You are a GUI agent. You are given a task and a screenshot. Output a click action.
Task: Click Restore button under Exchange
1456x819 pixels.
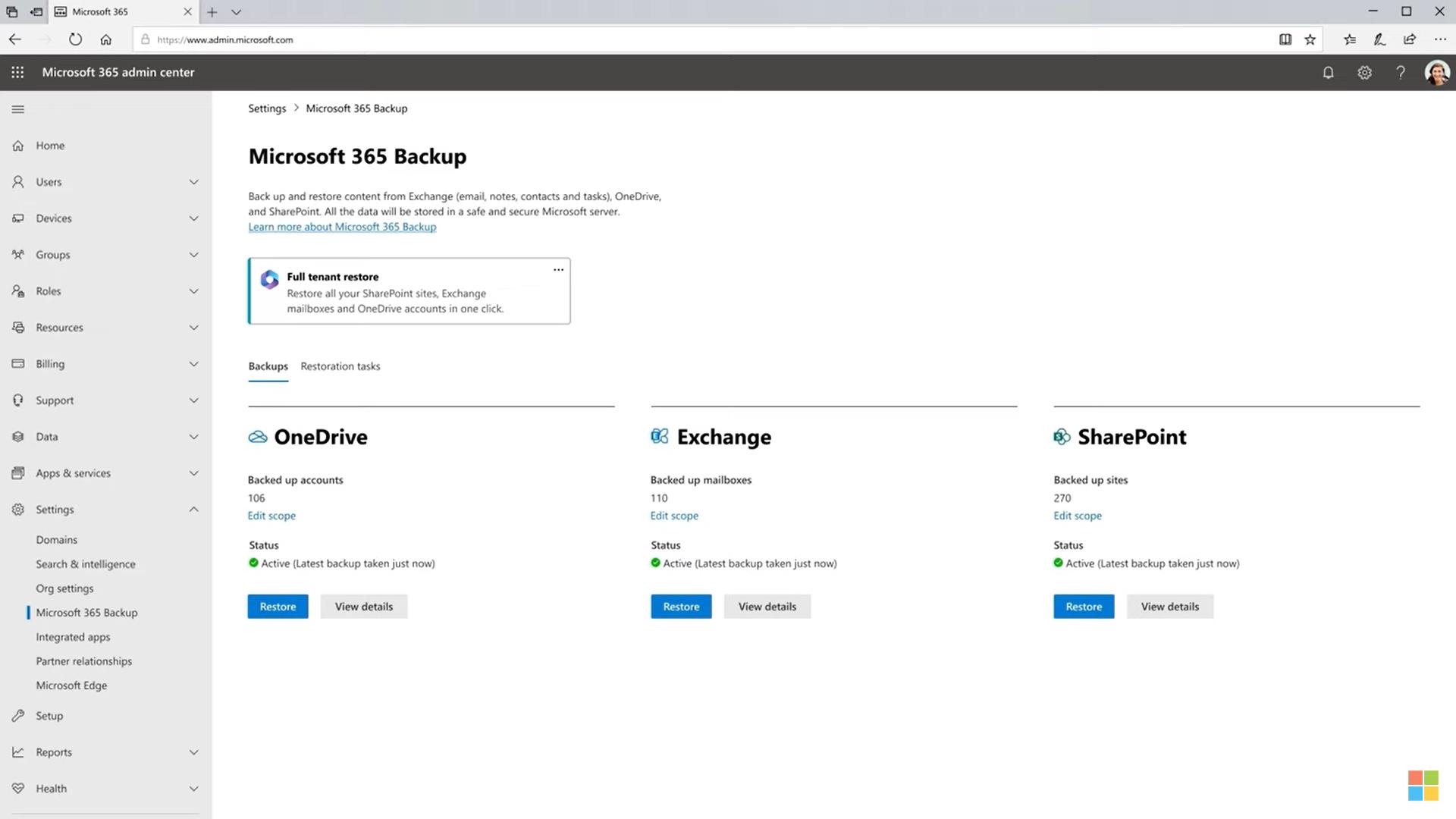pyautogui.click(x=680, y=607)
